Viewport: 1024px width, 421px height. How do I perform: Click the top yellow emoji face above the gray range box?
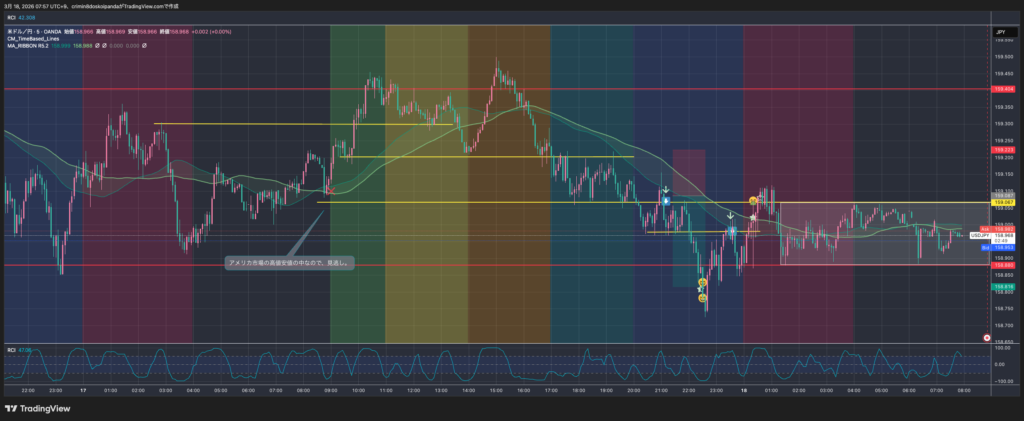pyautogui.click(x=753, y=201)
